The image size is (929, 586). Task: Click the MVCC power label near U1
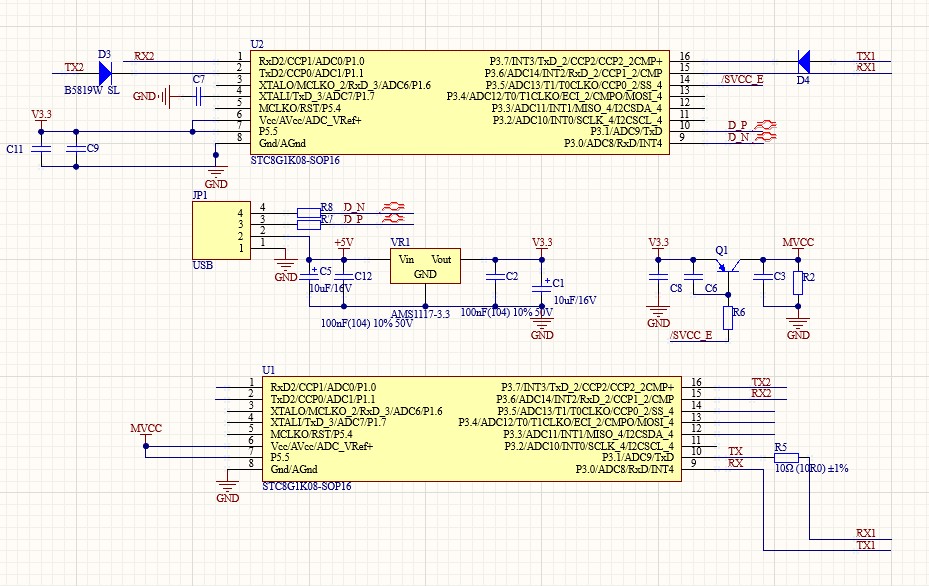[146, 428]
